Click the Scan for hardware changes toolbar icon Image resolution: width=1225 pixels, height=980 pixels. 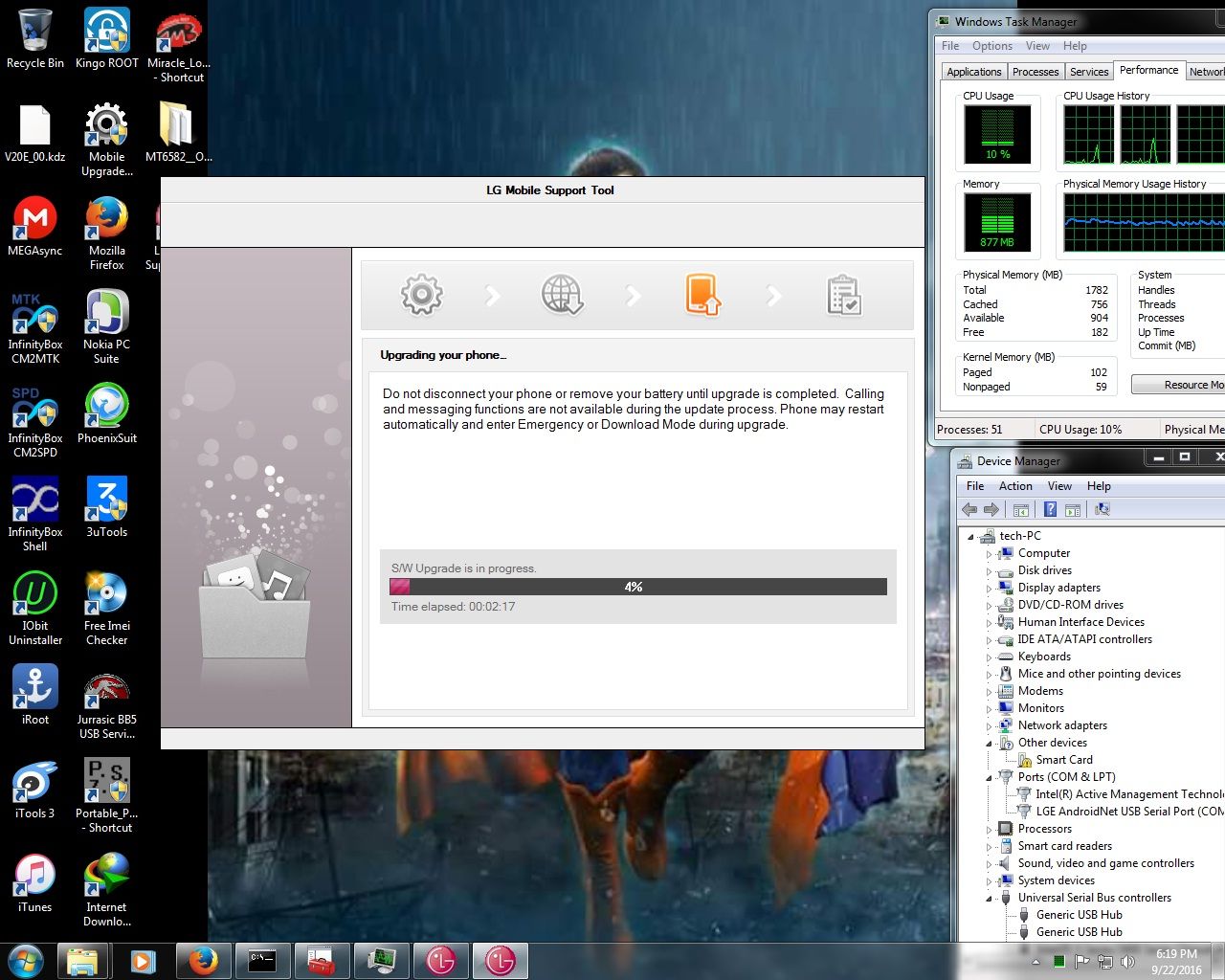pyautogui.click(x=1102, y=510)
